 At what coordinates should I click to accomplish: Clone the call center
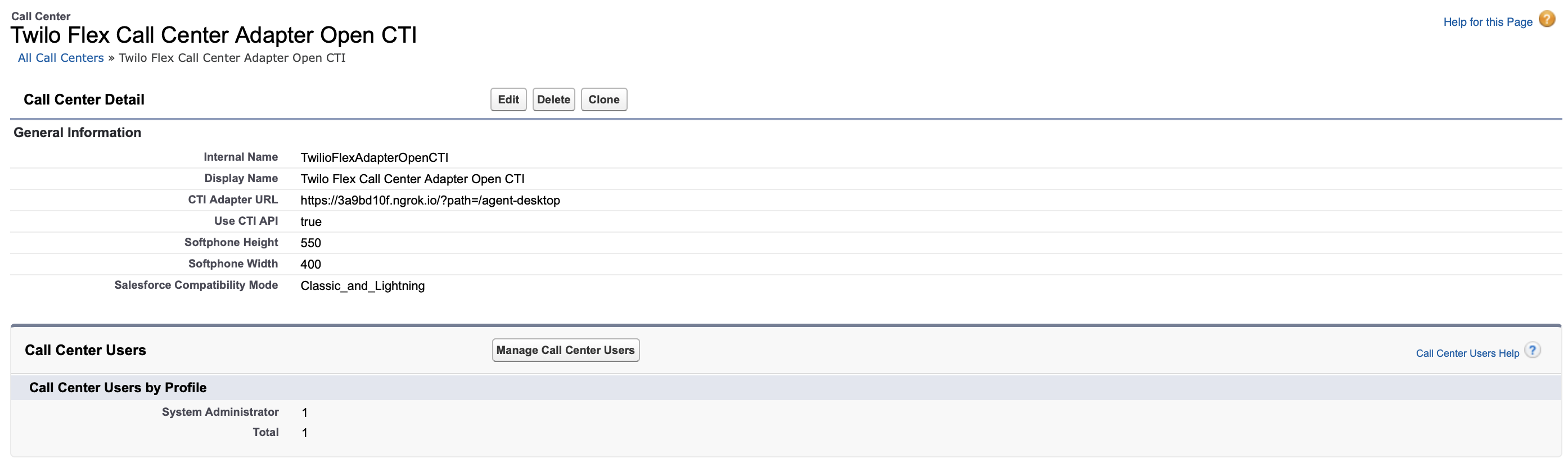click(x=603, y=100)
